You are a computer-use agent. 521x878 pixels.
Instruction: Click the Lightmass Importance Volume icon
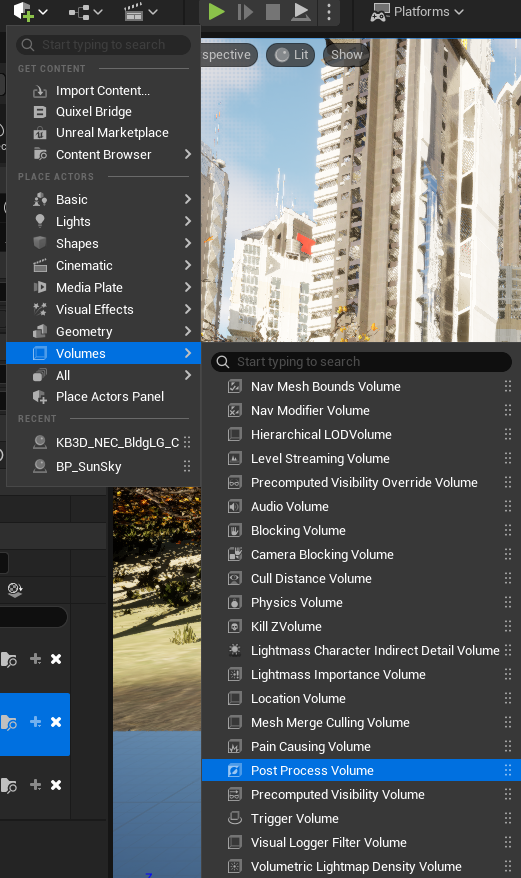click(x=235, y=675)
